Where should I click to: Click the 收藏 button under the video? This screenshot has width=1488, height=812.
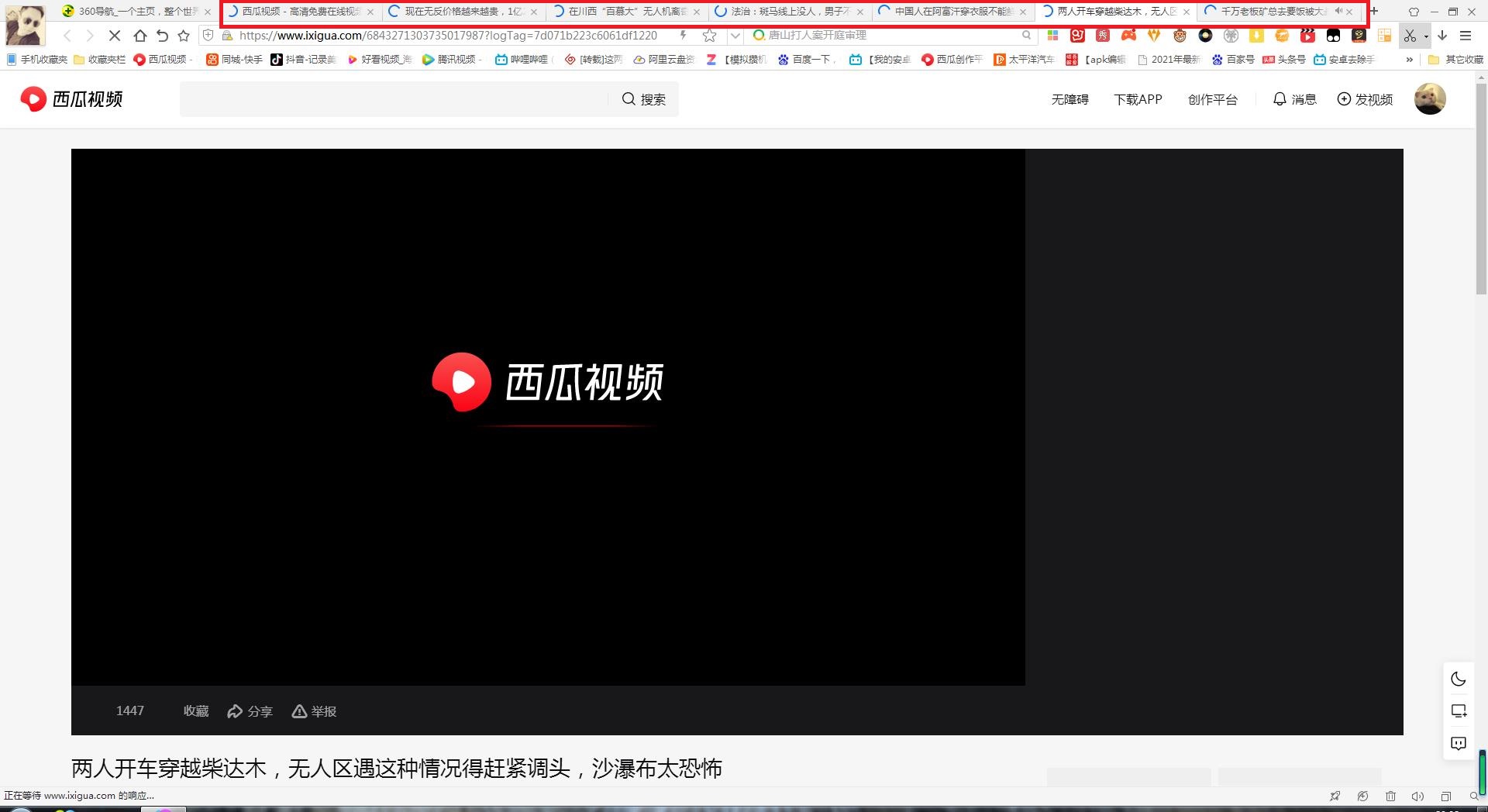(196, 711)
